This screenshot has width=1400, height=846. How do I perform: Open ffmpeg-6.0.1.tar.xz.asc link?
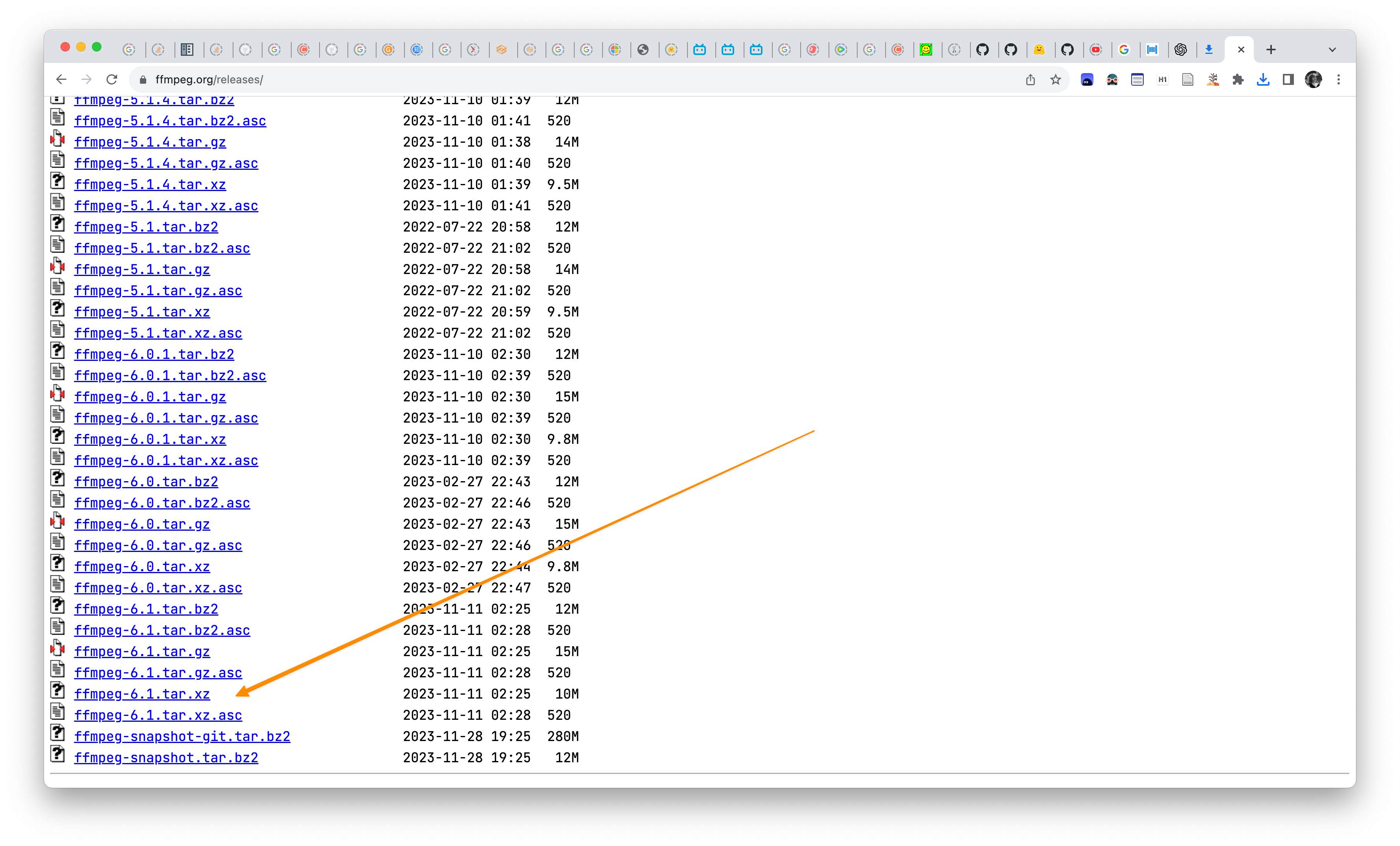(x=166, y=461)
